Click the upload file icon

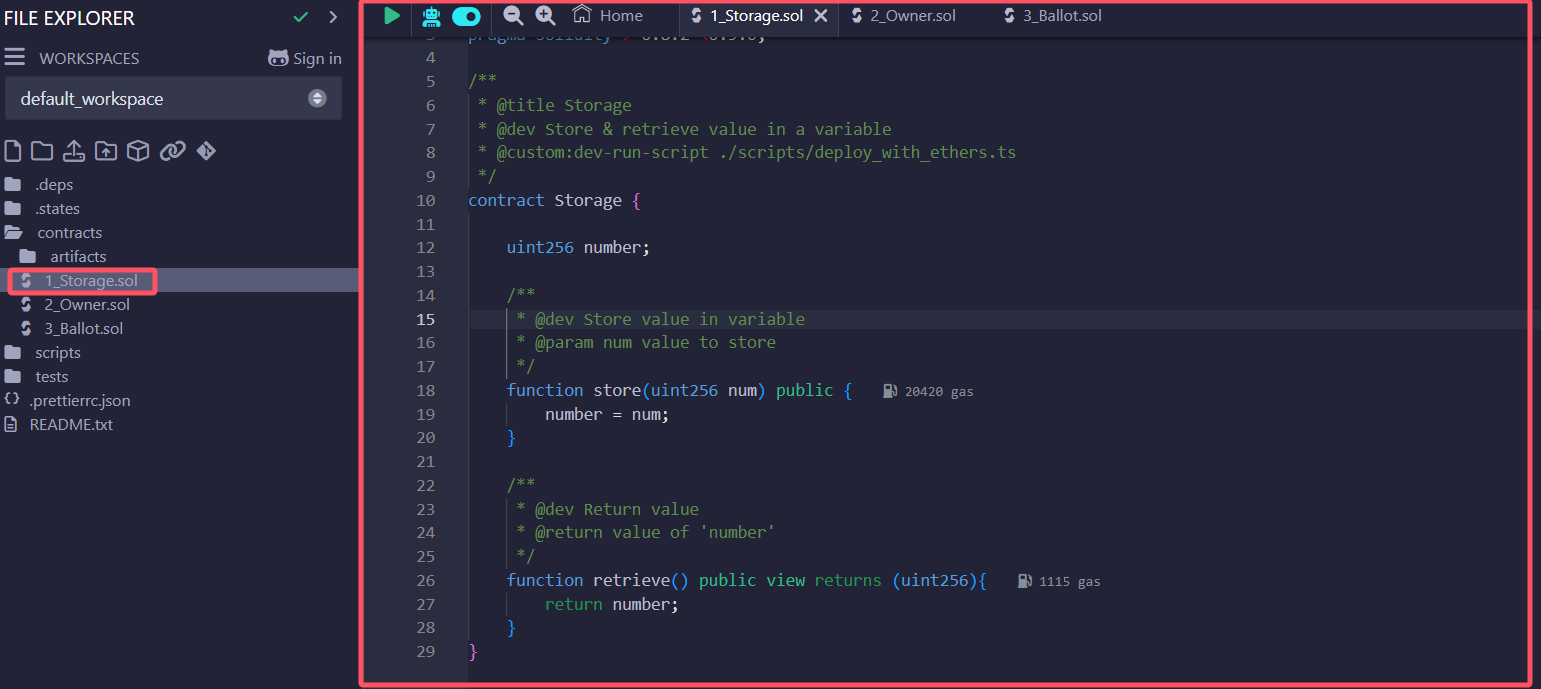click(74, 151)
